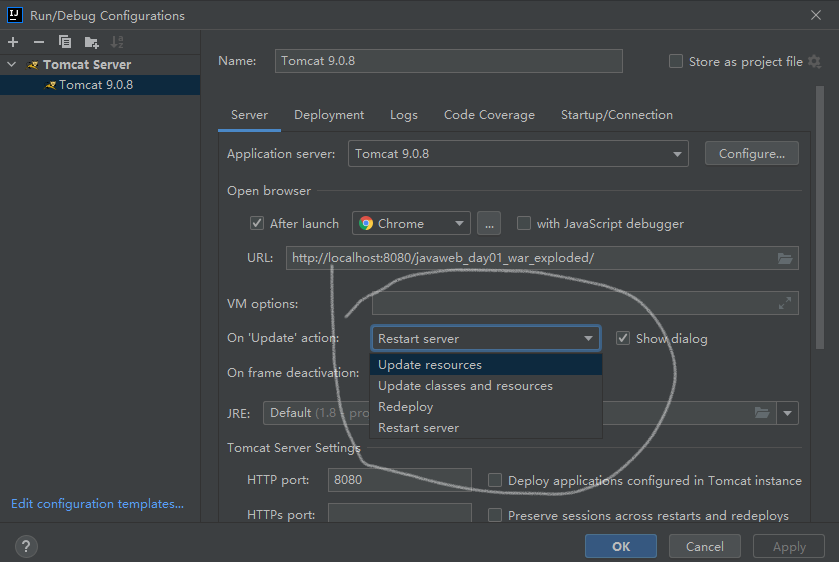Enable Preserve sessions across restarts
Screen dimensions: 839x562
tap(495, 515)
